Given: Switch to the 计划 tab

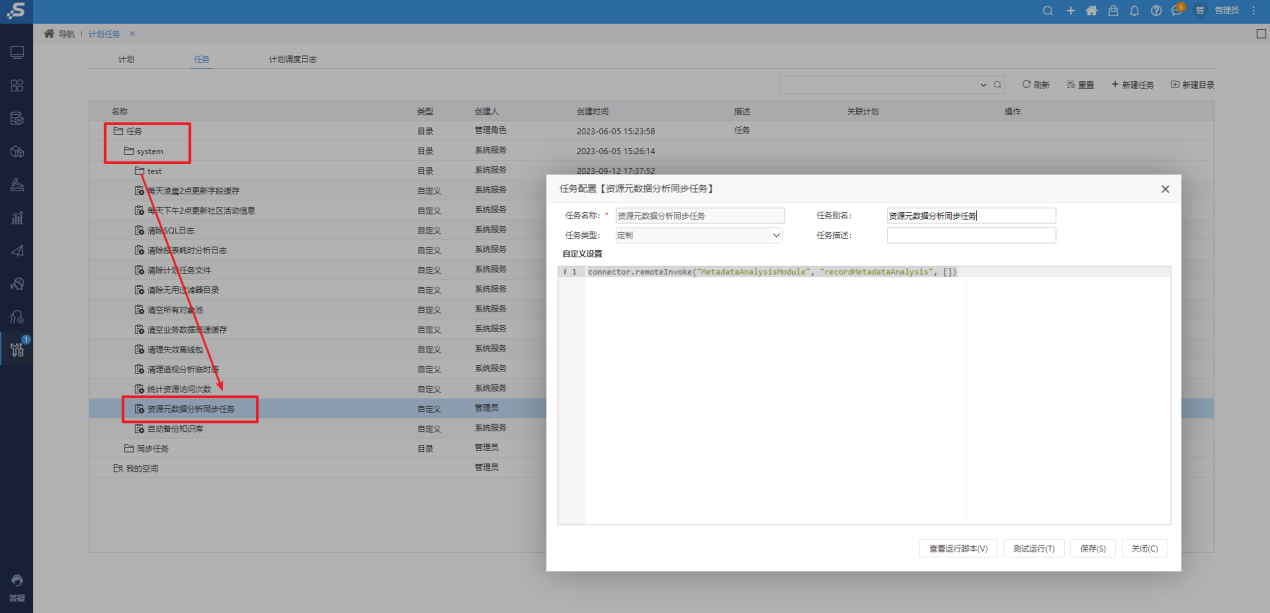Looking at the screenshot, I should [126, 59].
